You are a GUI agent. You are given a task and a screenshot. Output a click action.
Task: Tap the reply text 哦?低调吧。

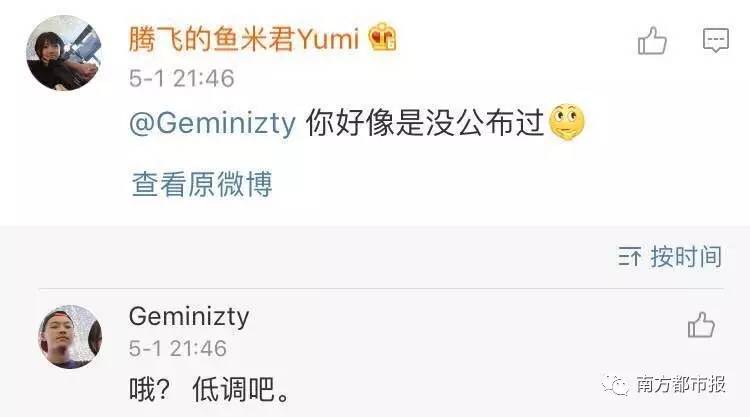[x=209, y=389]
